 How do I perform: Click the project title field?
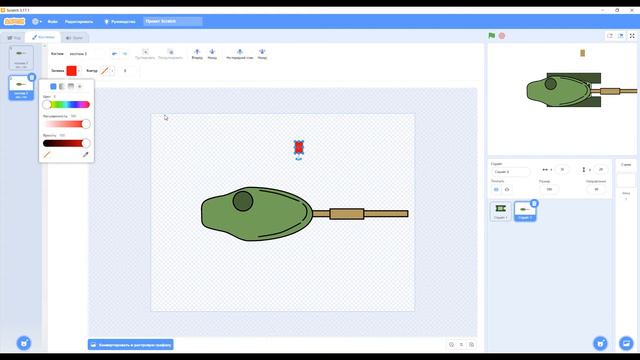pyautogui.click(x=173, y=21)
